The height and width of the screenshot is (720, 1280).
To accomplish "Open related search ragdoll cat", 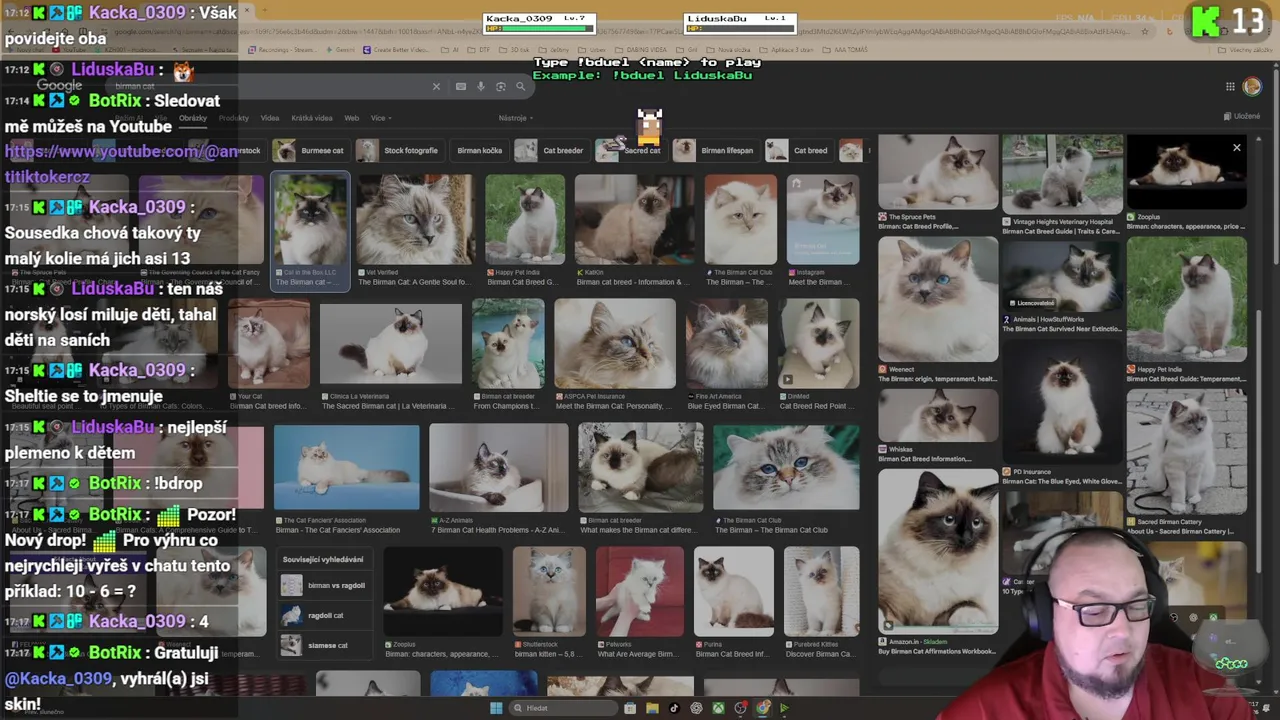I will (323, 615).
